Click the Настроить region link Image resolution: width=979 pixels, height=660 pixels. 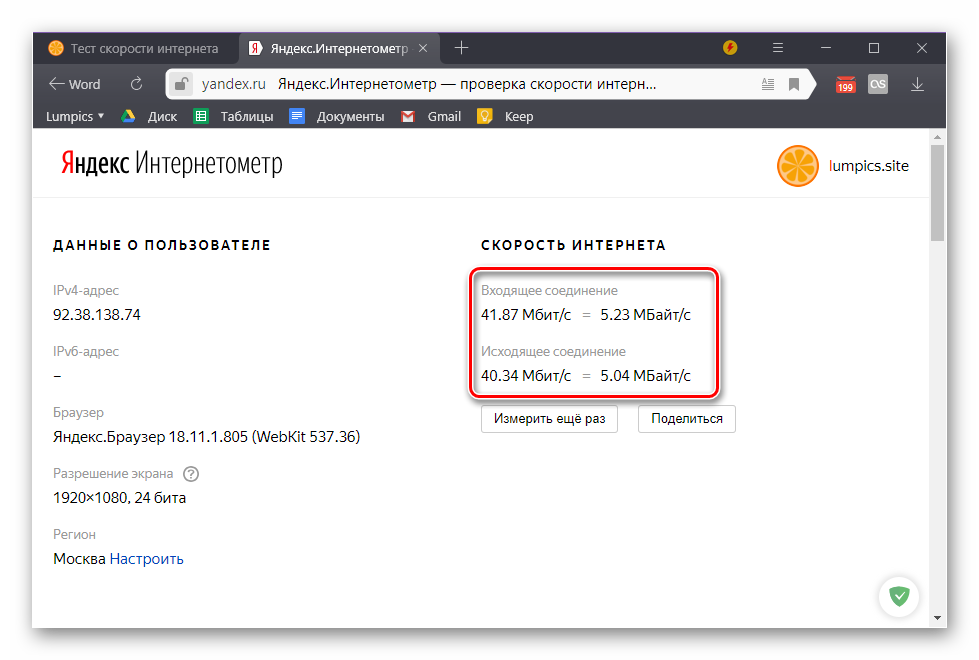click(146, 559)
